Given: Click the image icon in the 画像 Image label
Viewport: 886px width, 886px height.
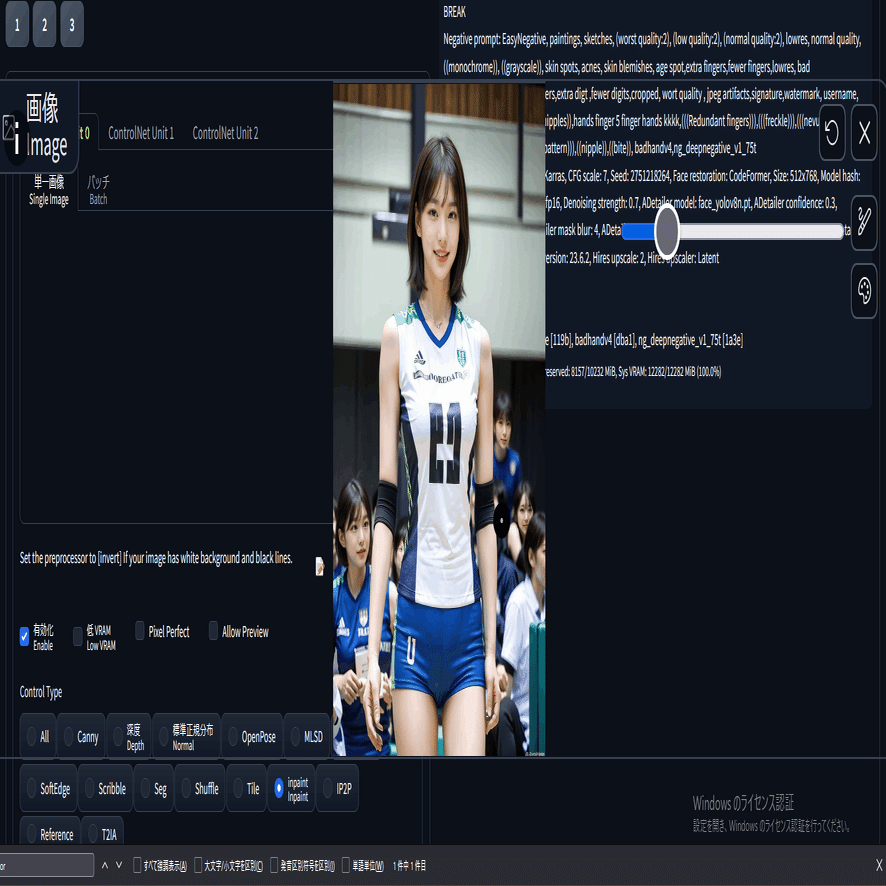Looking at the screenshot, I should pyautogui.click(x=10, y=129).
